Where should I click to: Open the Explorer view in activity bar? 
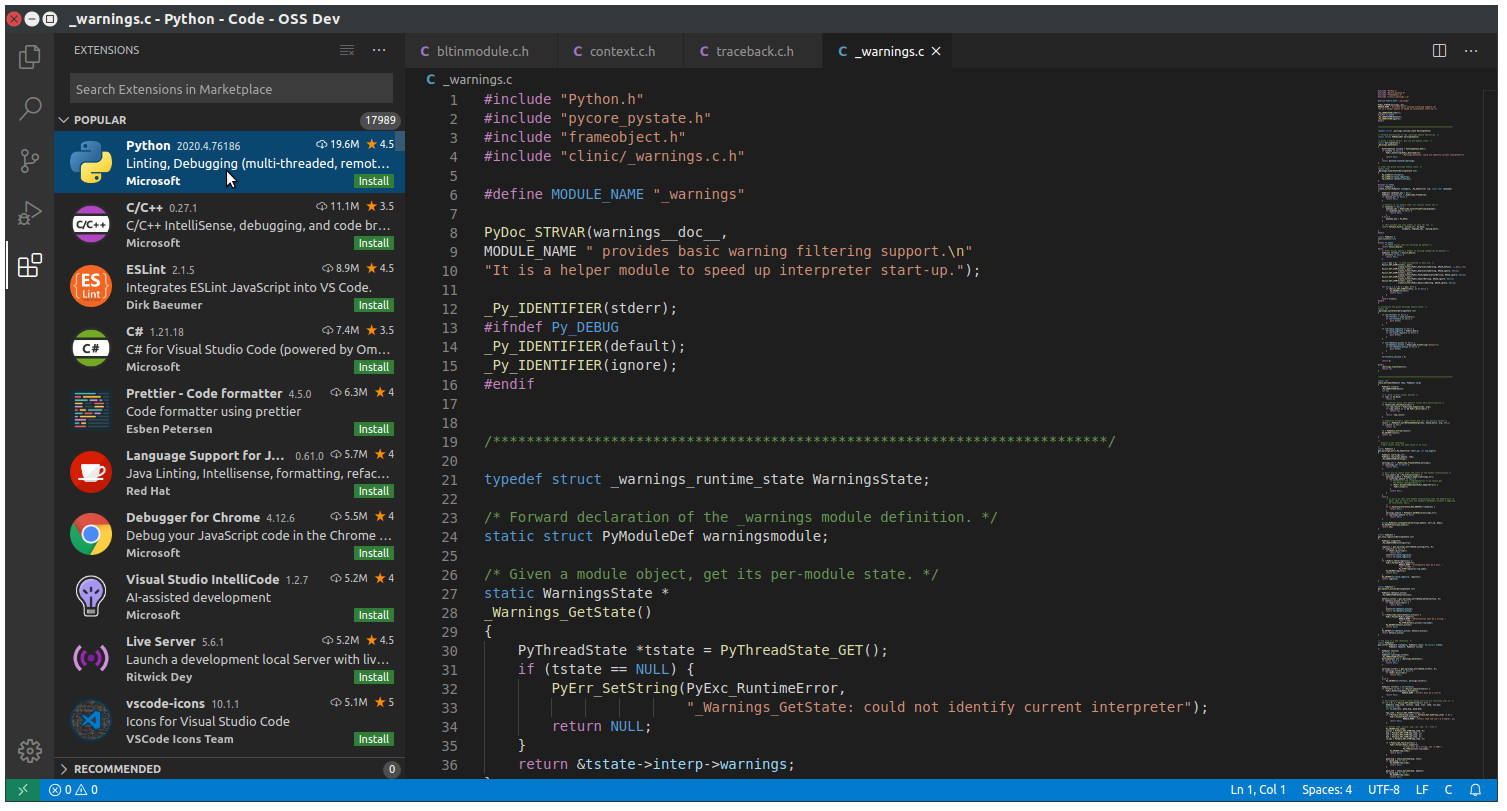click(30, 57)
